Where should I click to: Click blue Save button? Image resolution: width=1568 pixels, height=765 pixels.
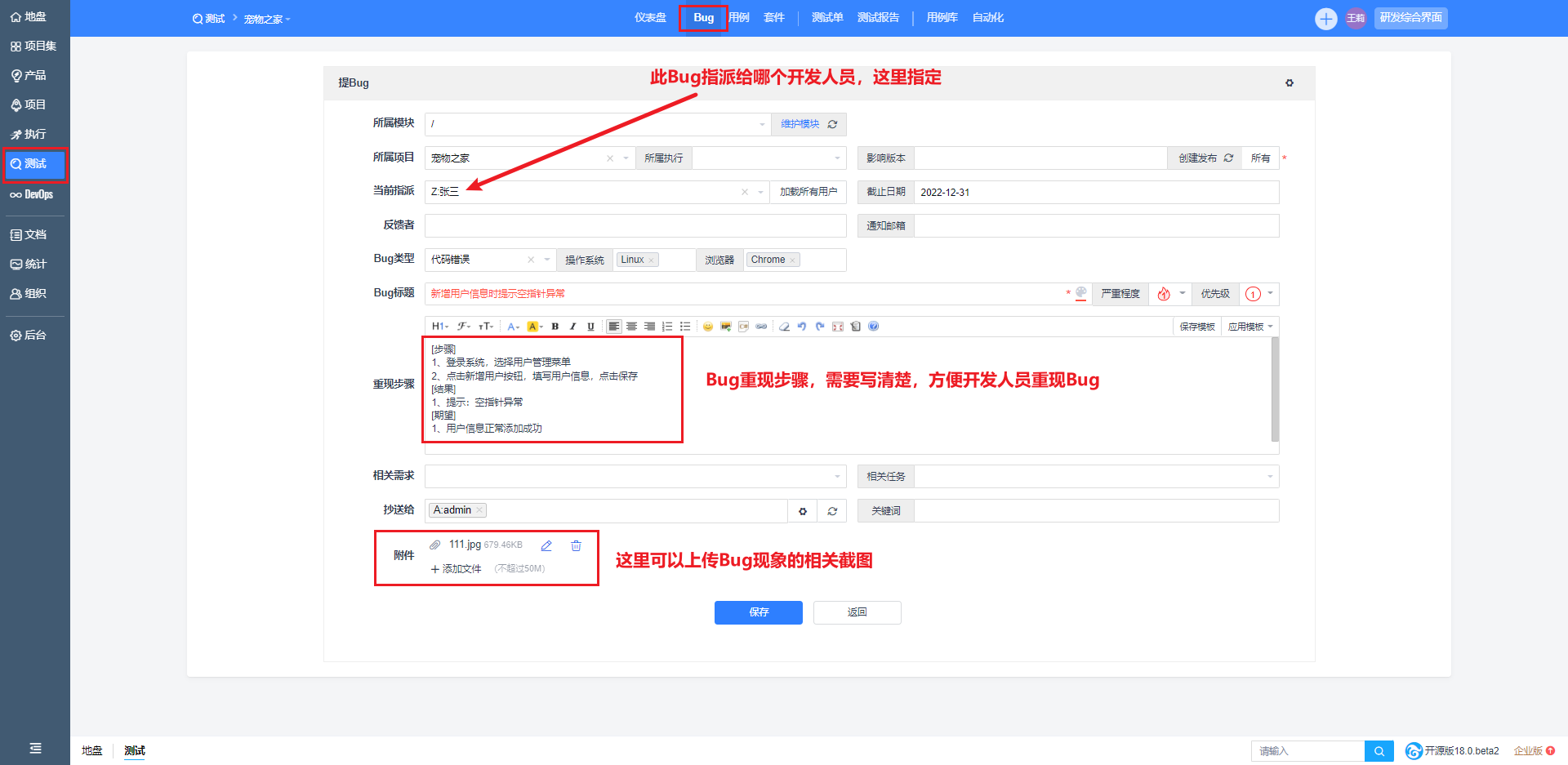point(759,612)
